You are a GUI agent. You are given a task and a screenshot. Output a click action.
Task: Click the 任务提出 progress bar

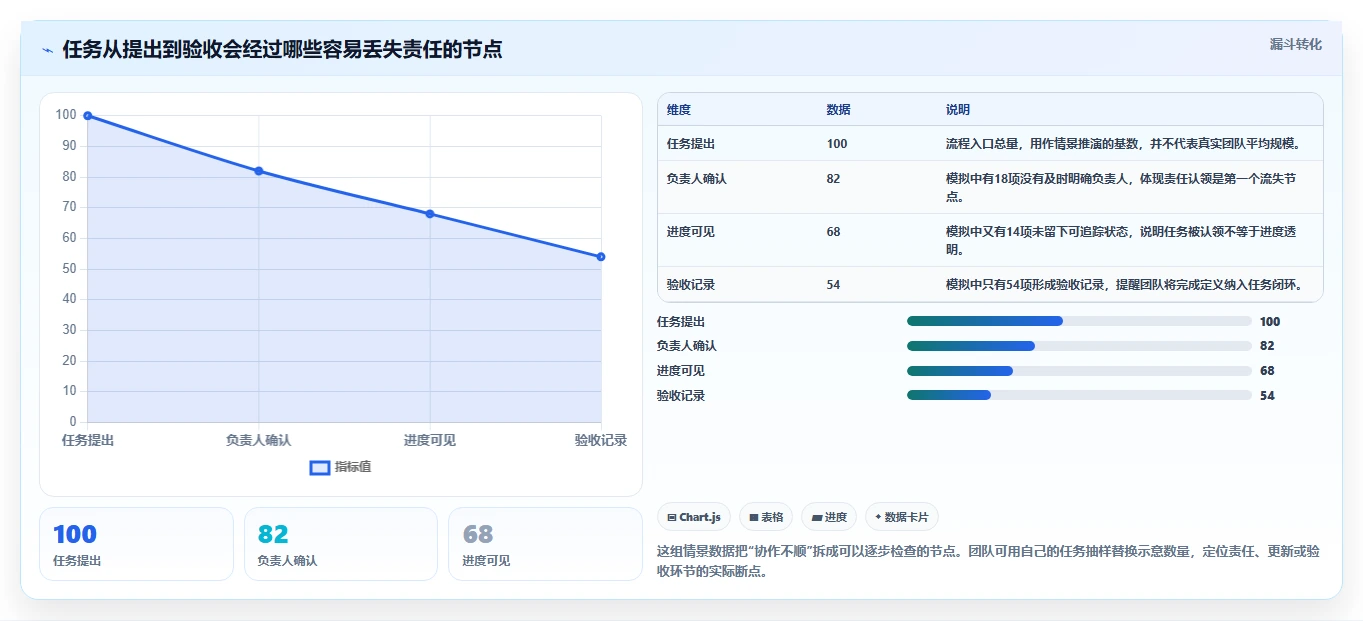[x=1079, y=321]
